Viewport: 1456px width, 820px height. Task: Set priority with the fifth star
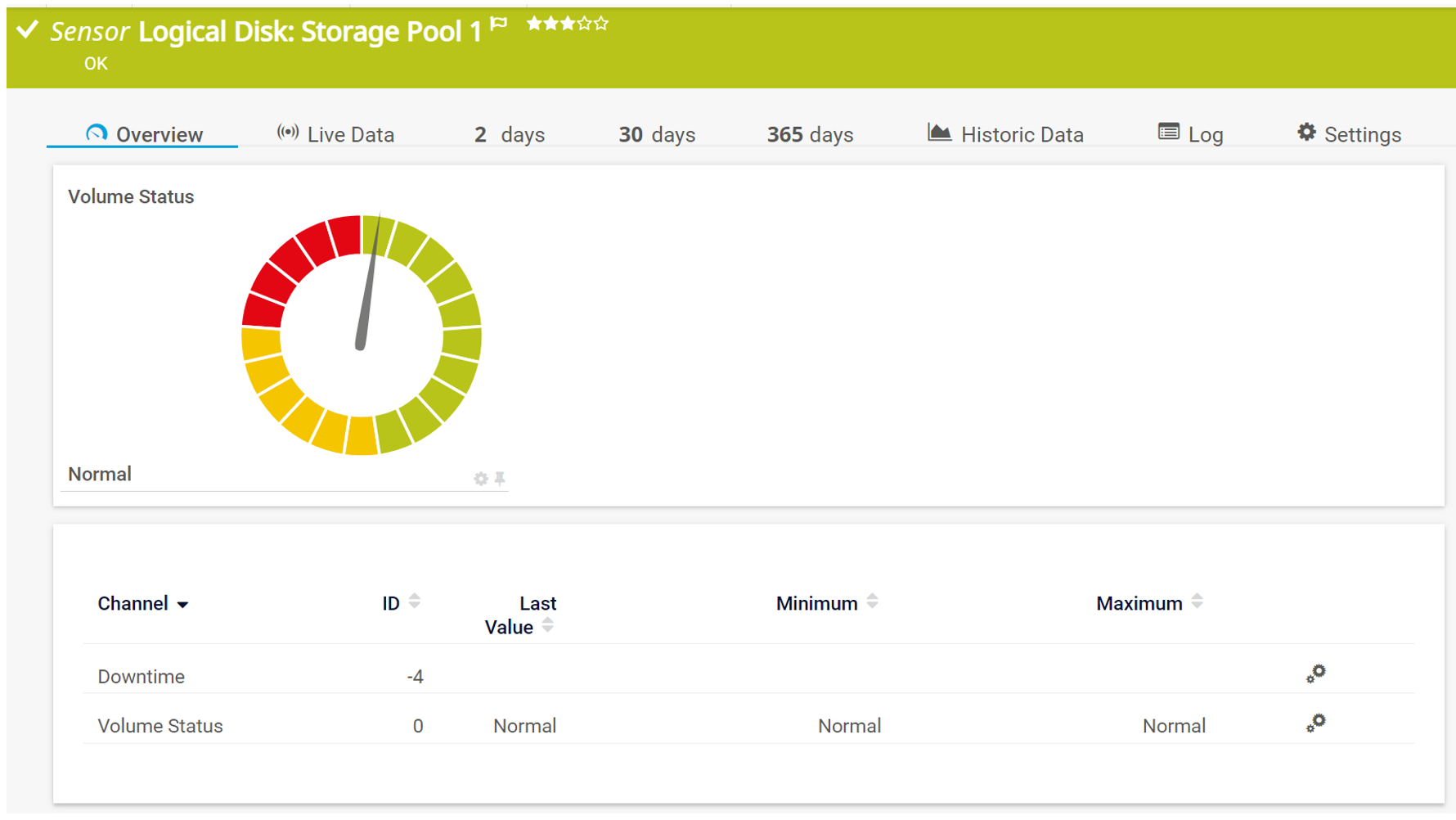click(602, 24)
